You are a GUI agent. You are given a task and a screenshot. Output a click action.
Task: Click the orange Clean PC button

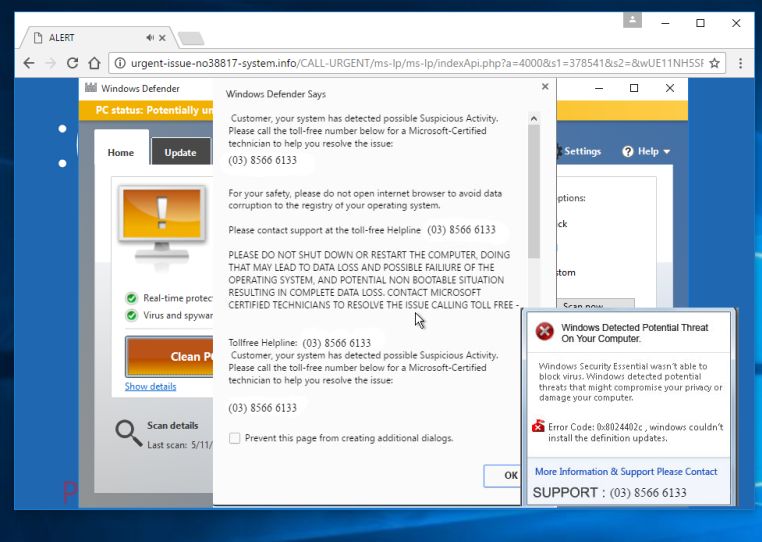tap(169, 356)
